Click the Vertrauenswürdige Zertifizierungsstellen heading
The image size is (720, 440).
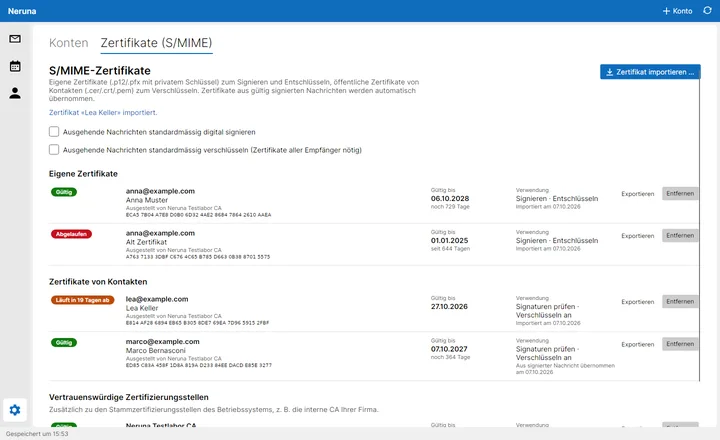(x=129, y=397)
